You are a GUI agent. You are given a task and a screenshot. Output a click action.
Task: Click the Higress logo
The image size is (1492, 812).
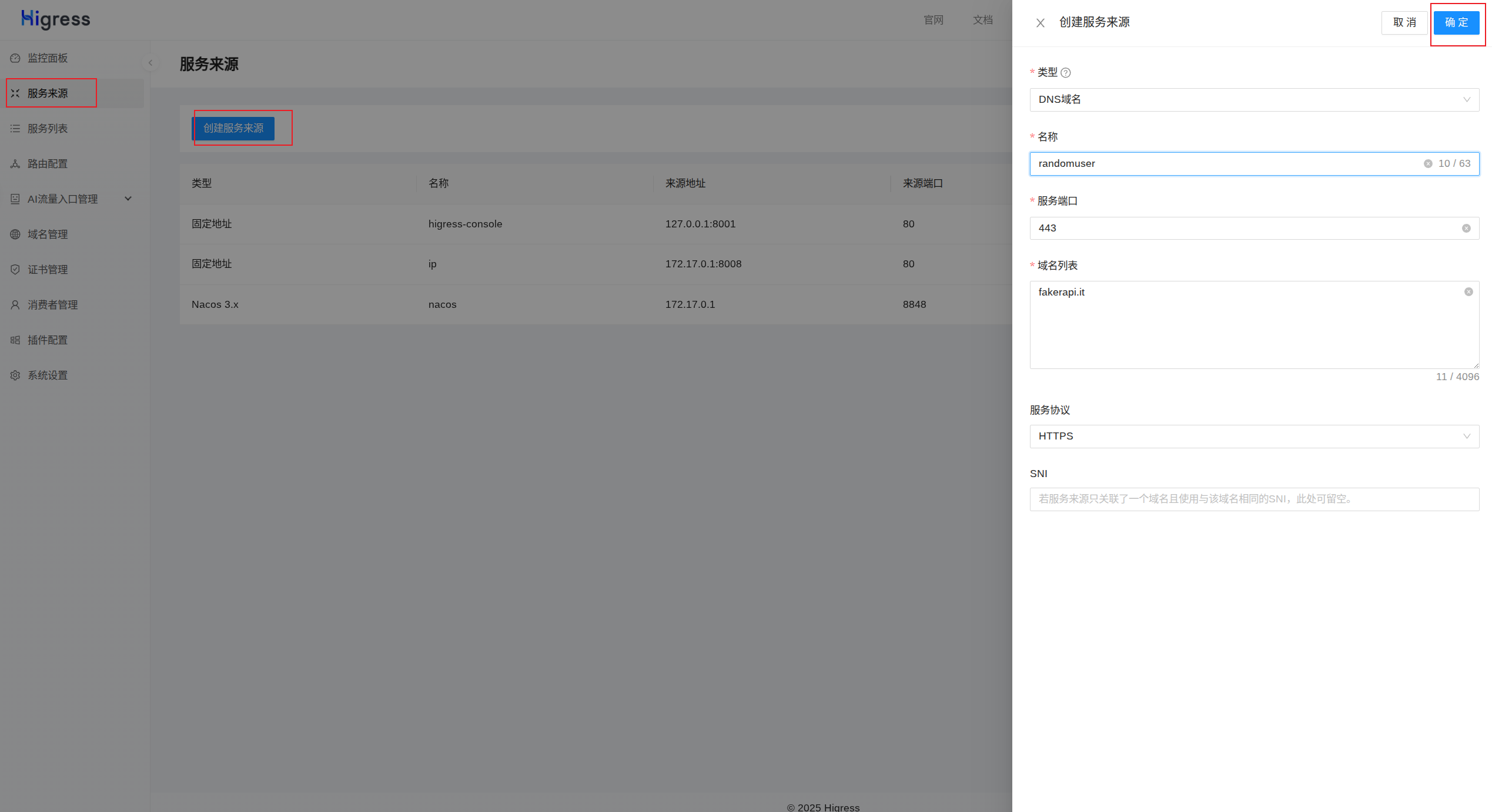coord(56,19)
